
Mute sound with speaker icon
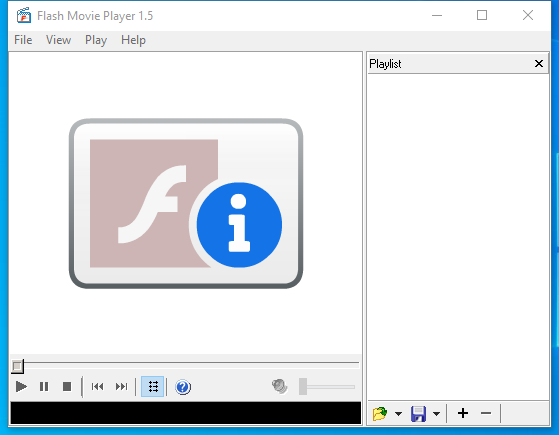(280, 386)
